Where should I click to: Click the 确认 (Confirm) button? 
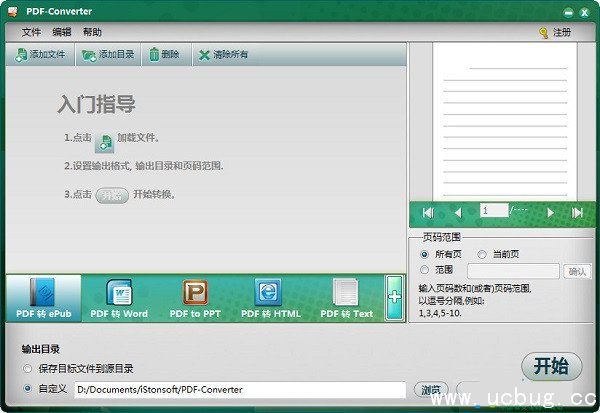point(577,271)
